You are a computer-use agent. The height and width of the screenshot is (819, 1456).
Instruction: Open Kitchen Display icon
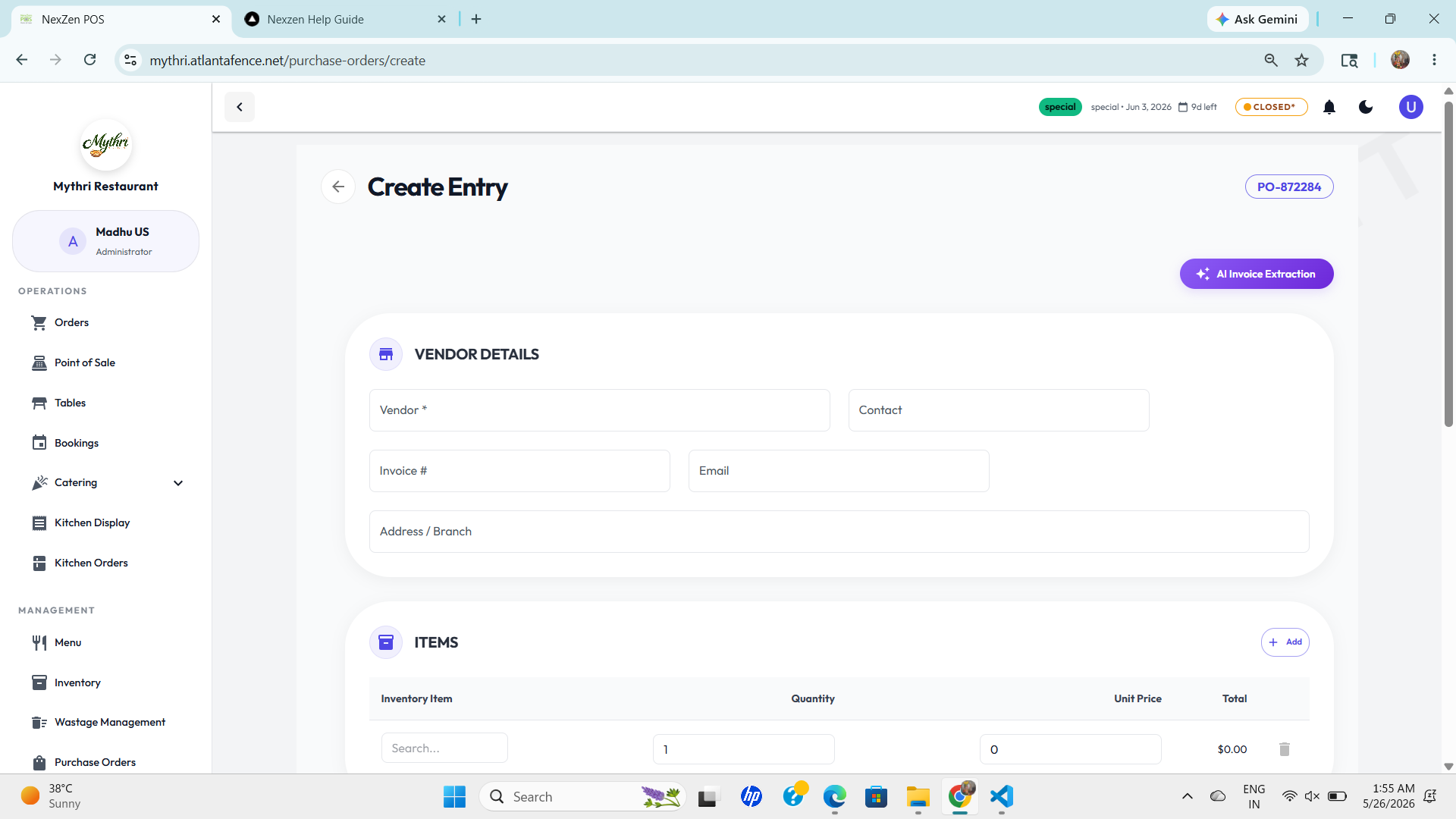pyautogui.click(x=39, y=523)
